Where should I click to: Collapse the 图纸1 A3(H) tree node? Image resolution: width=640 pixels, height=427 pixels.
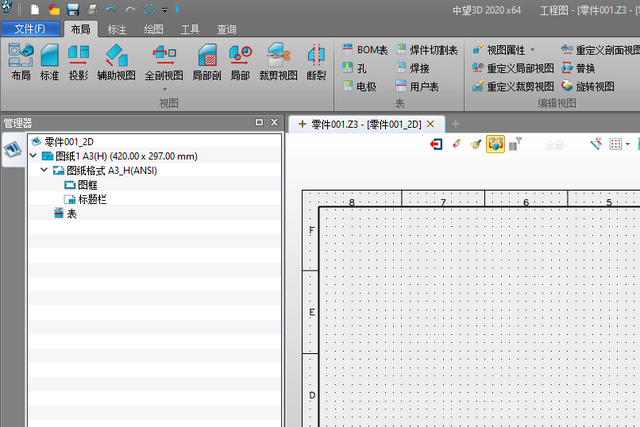tap(34, 156)
